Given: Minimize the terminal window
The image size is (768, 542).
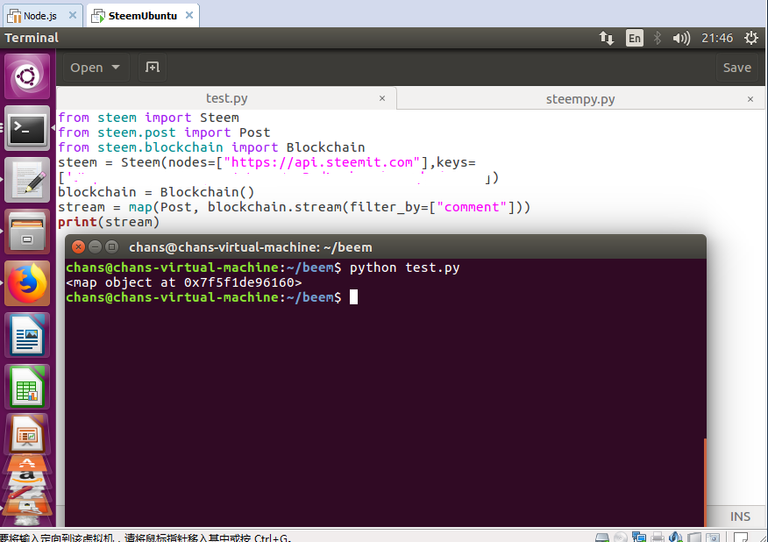Looking at the screenshot, I should pos(95,247).
